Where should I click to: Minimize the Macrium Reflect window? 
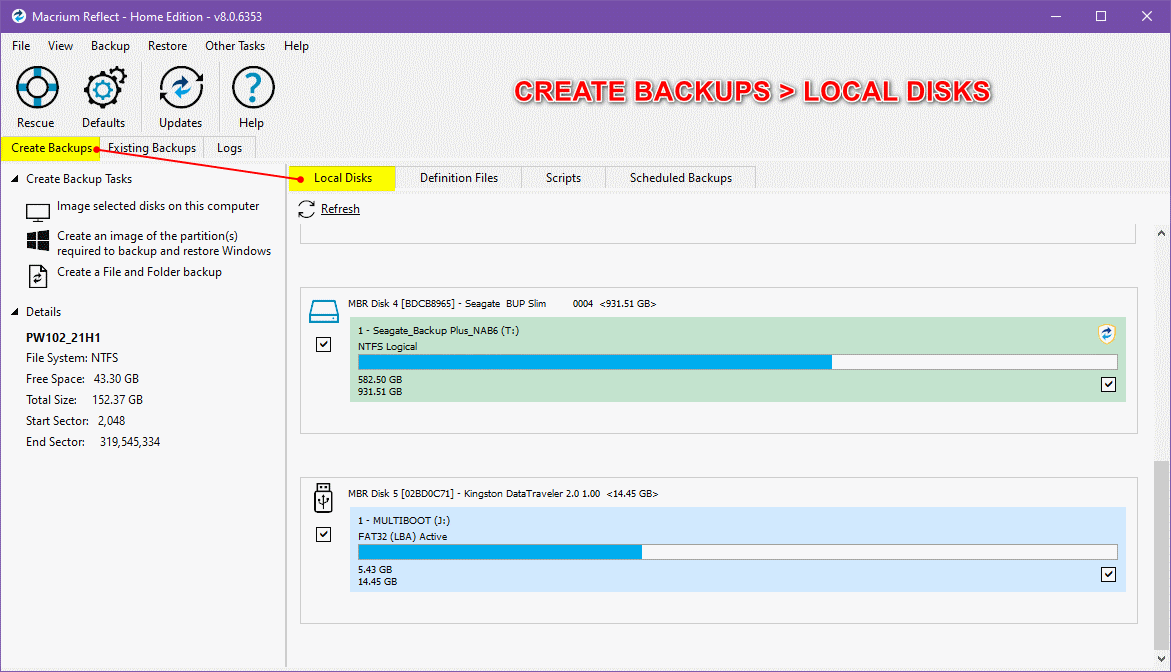[1056, 16]
